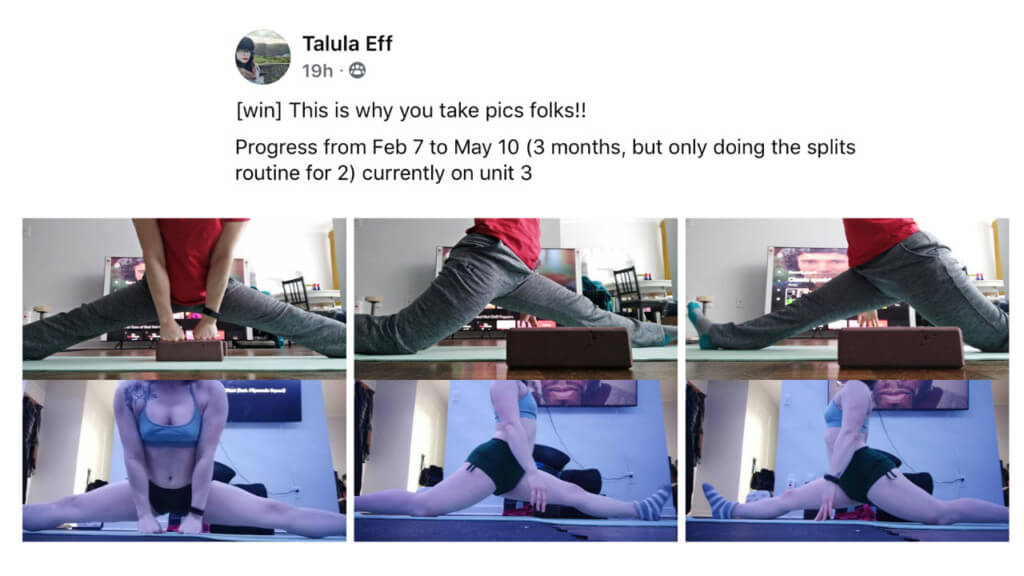Open the bottom-right split progress photo
The image size is (1024, 576).
tap(847, 461)
